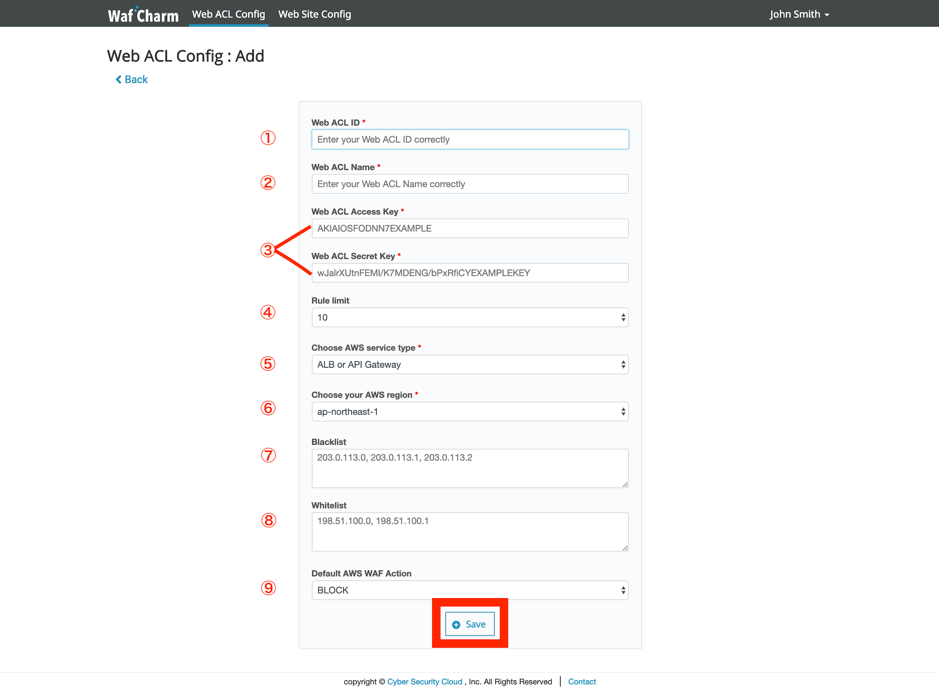Switch to the Web Site Config tab
The image size is (939, 687).
click(314, 14)
